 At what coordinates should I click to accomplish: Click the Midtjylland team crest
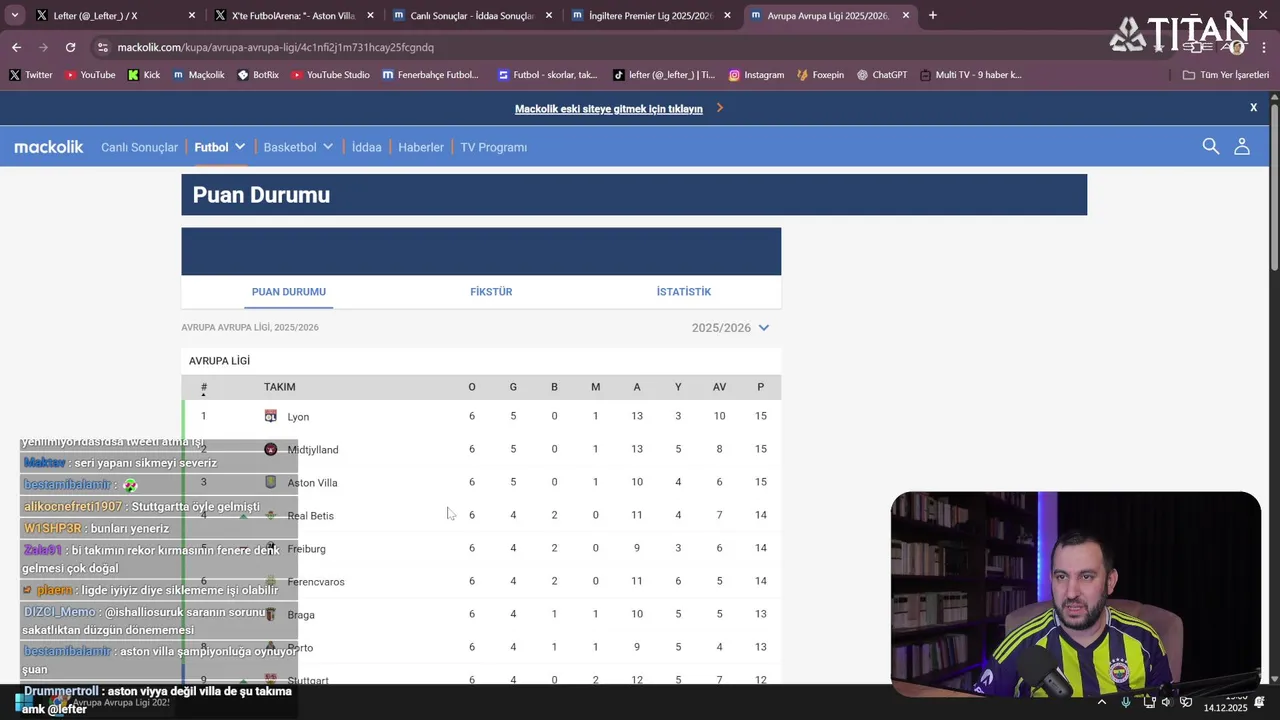[270, 449]
